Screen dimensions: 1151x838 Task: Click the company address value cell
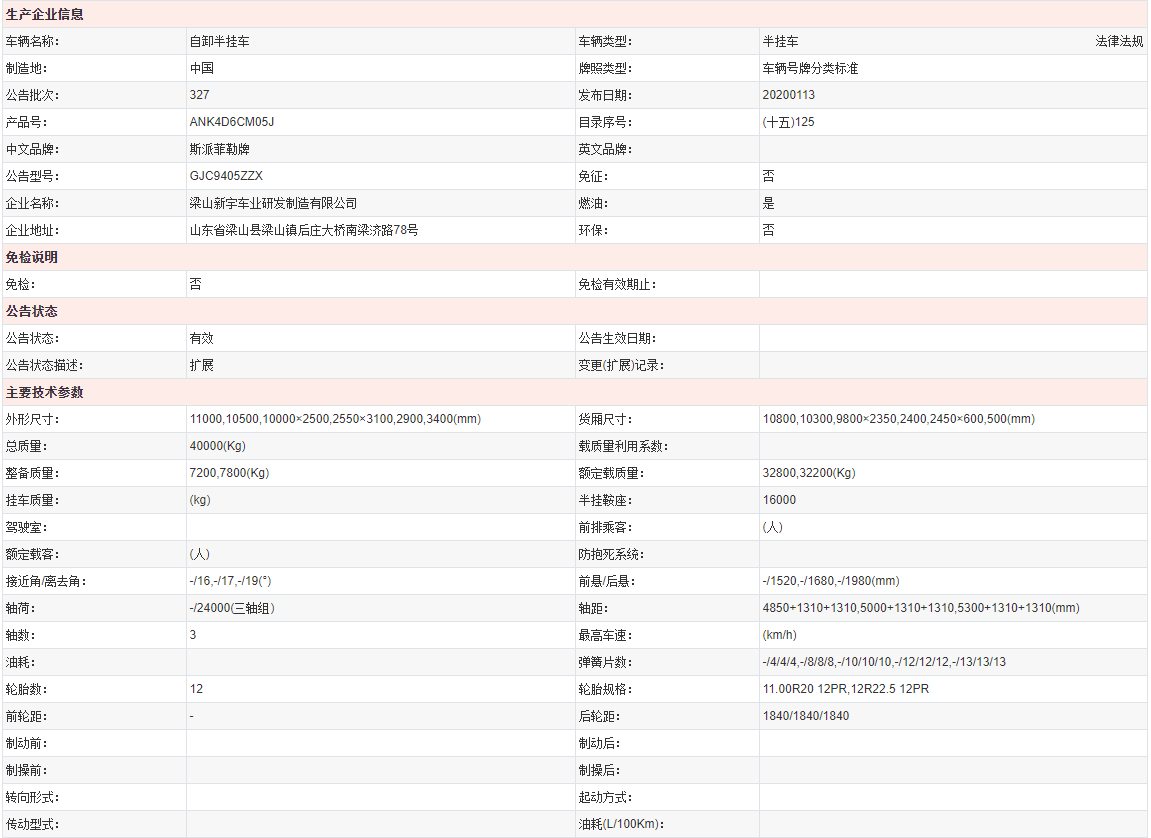coord(304,230)
